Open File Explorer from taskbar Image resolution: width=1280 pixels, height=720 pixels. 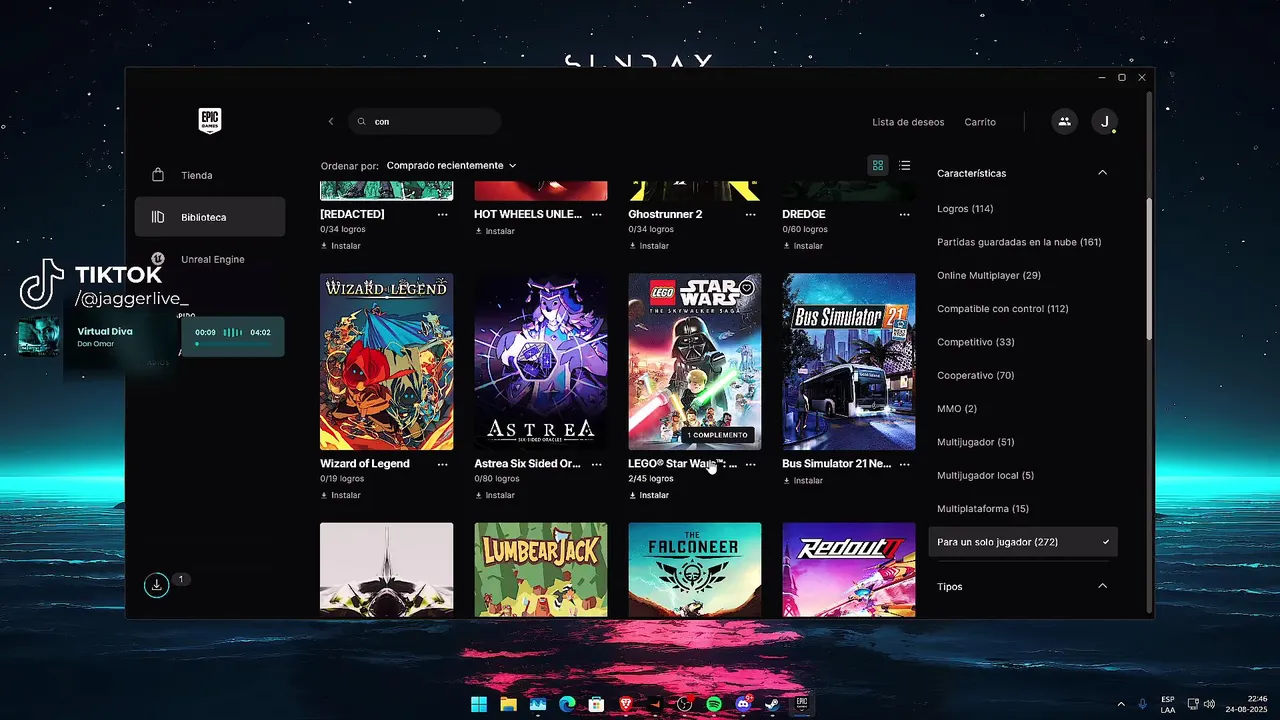pos(508,704)
